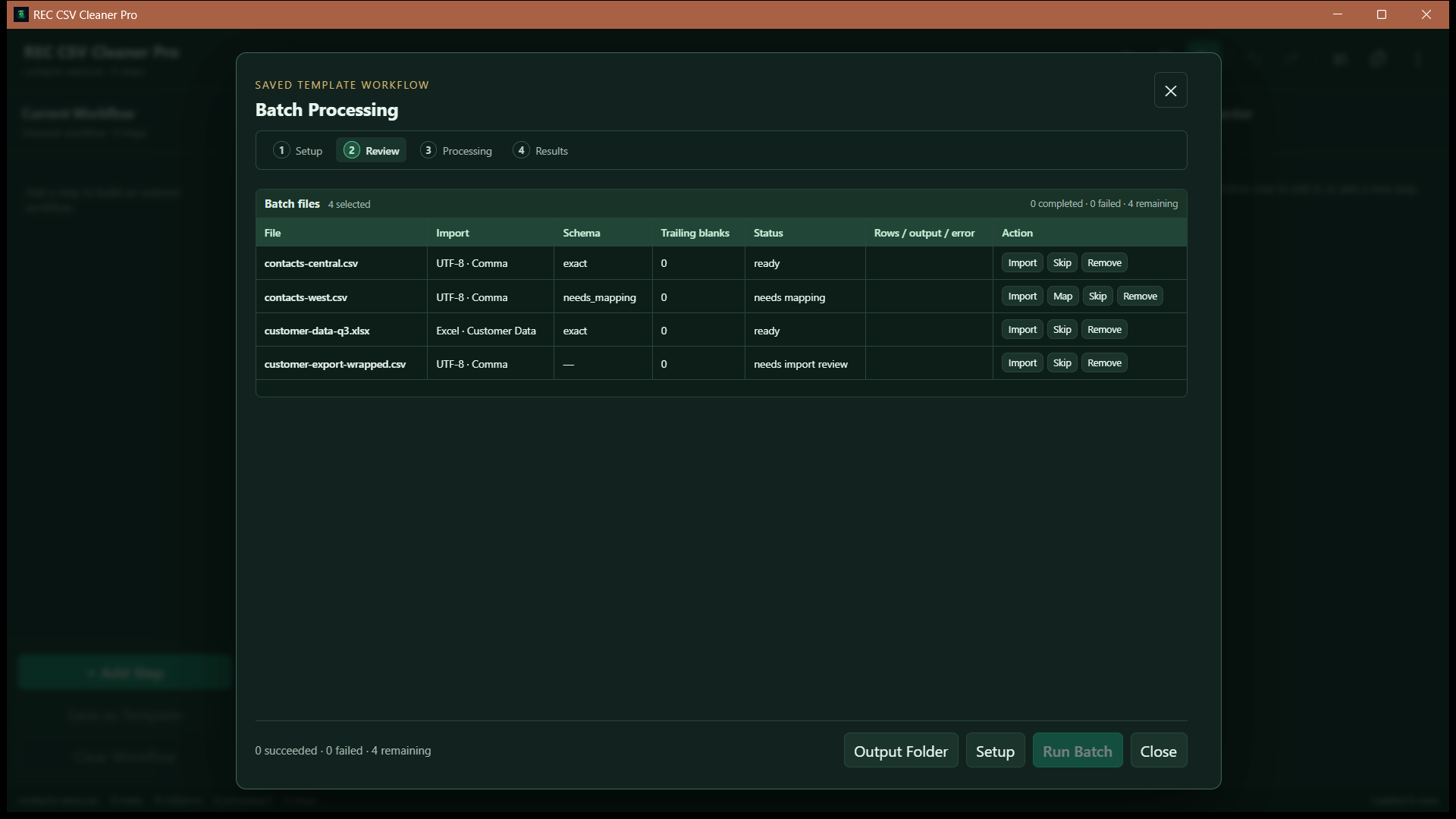Close the Batch Processing dialog with X
1456x819 pixels.
click(1170, 90)
